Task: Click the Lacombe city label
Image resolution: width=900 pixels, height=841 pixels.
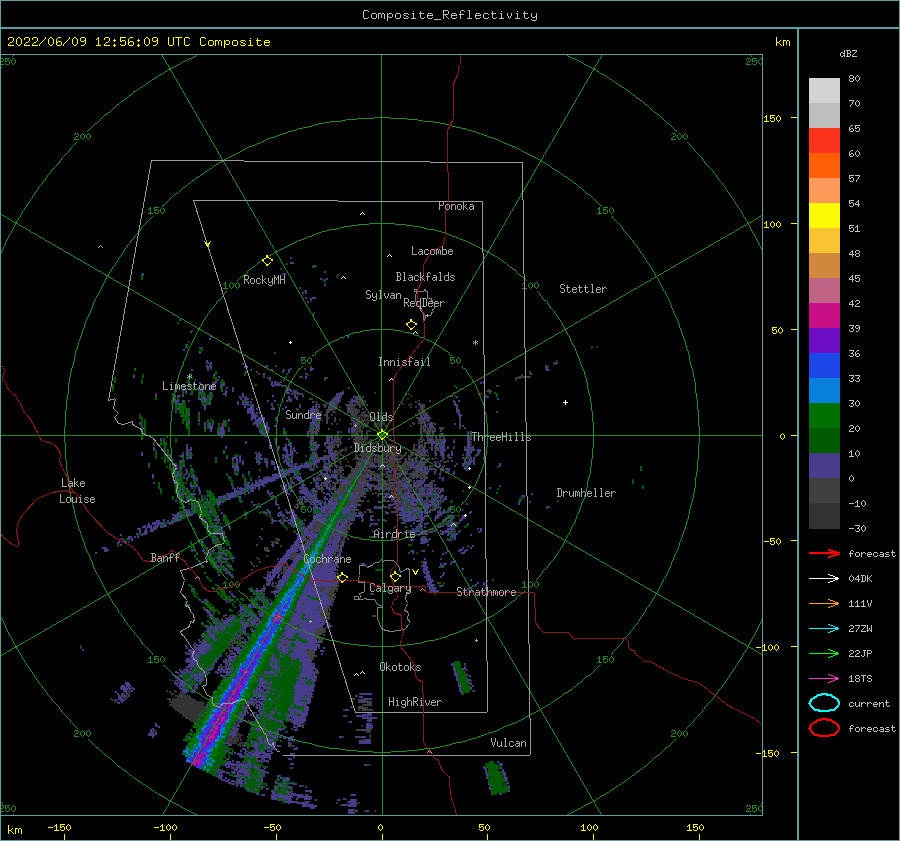Action: (x=432, y=251)
